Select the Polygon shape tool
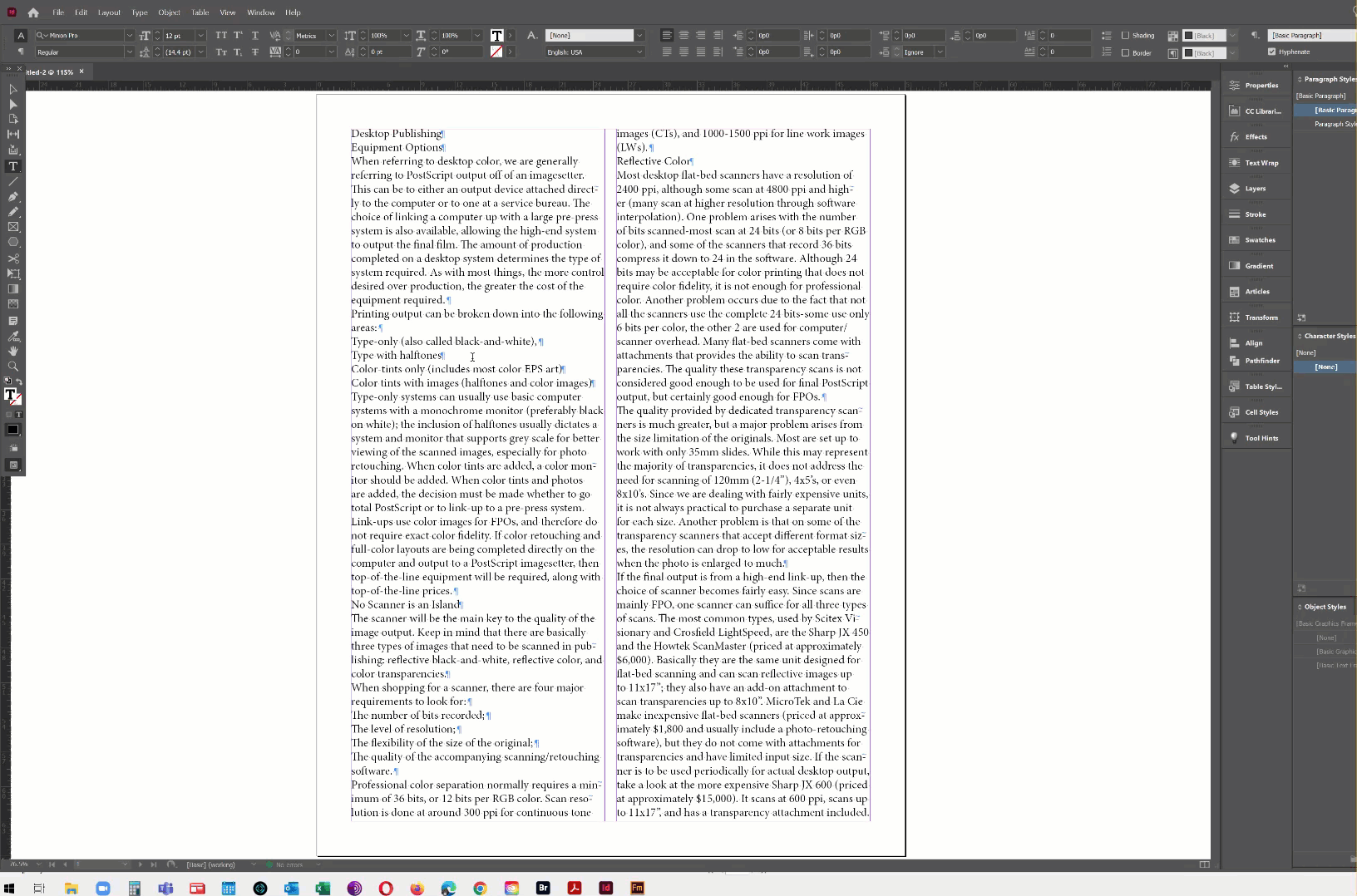The width and height of the screenshot is (1357, 896). coord(12,242)
